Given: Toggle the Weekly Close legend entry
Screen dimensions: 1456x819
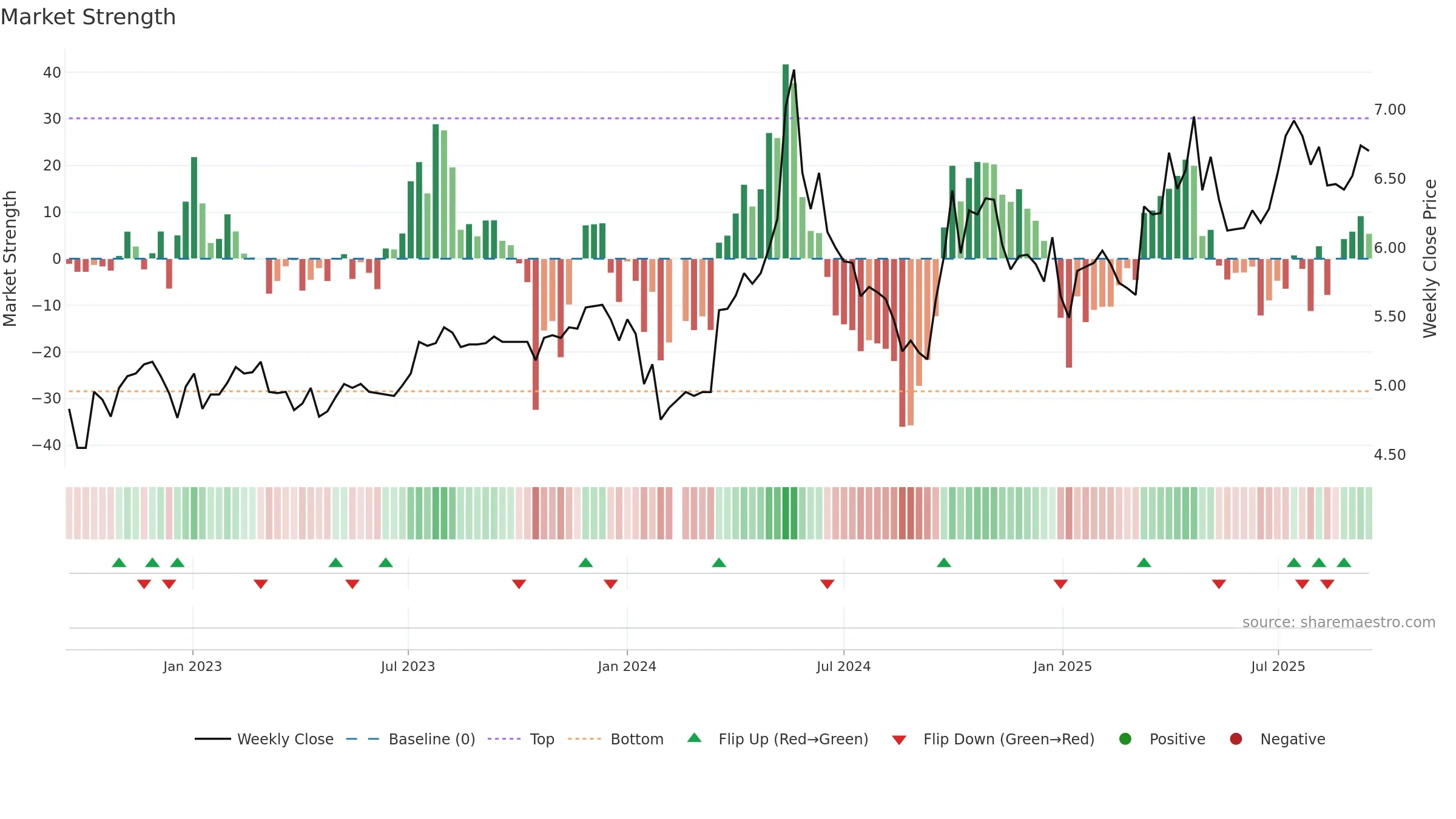Looking at the screenshot, I should (264, 739).
